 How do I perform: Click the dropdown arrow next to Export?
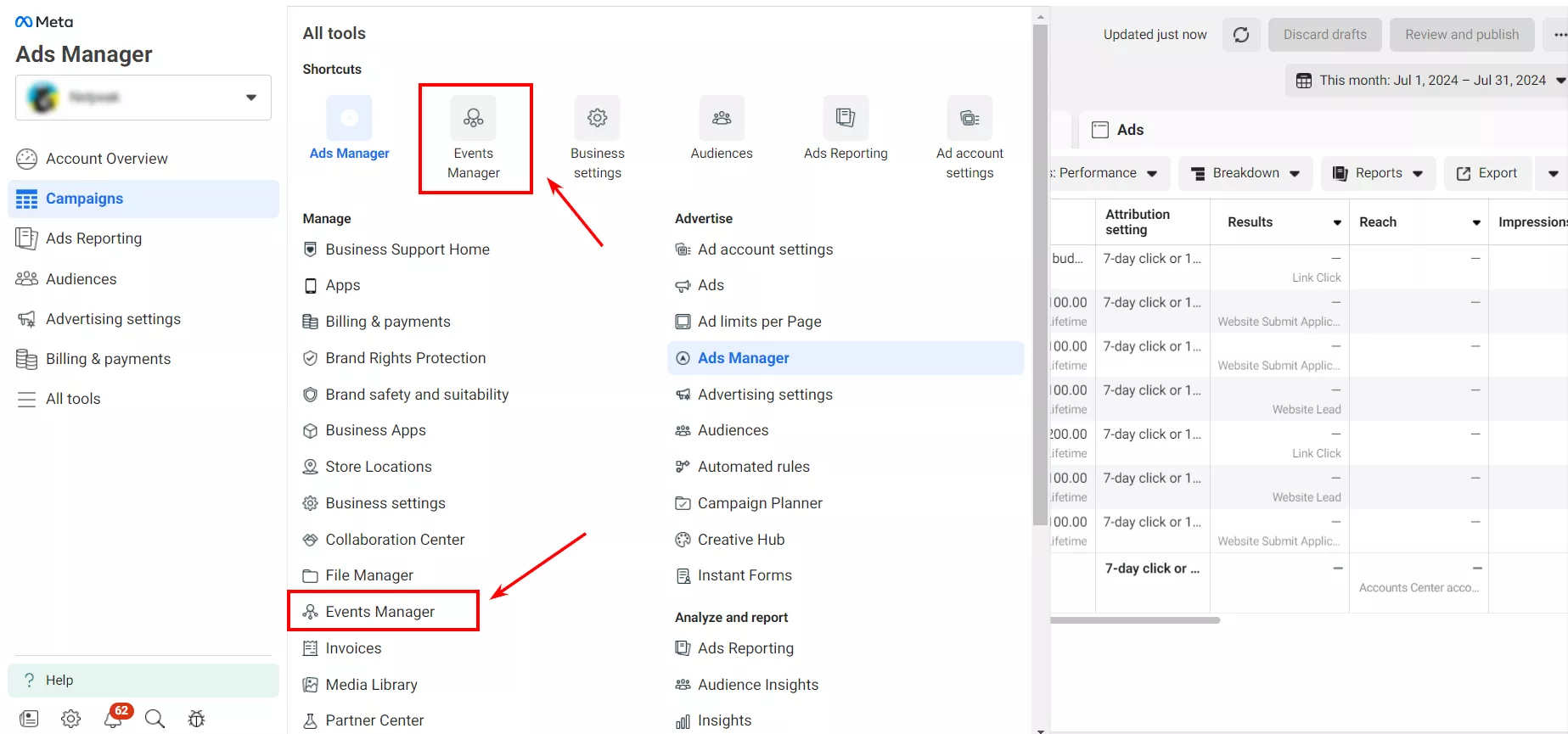coord(1553,173)
